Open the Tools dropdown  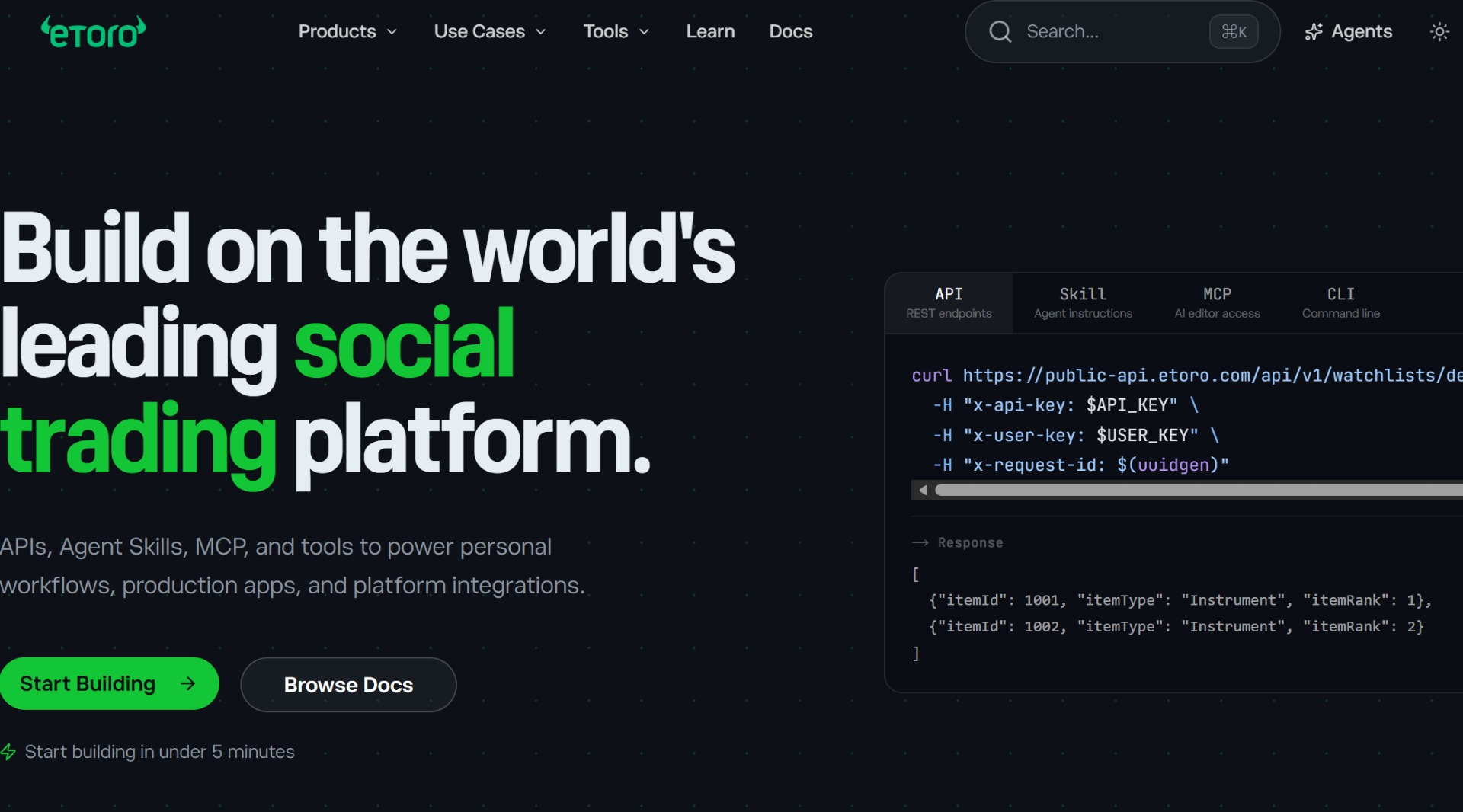(x=616, y=31)
